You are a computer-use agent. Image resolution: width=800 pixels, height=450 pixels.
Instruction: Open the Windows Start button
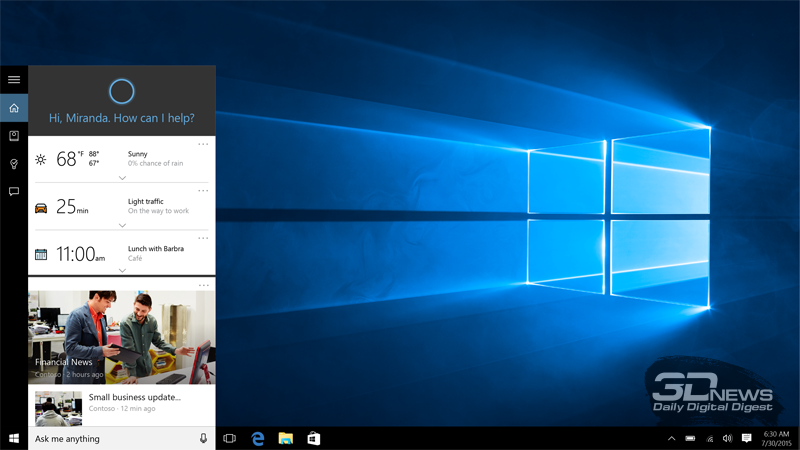click(x=14, y=438)
